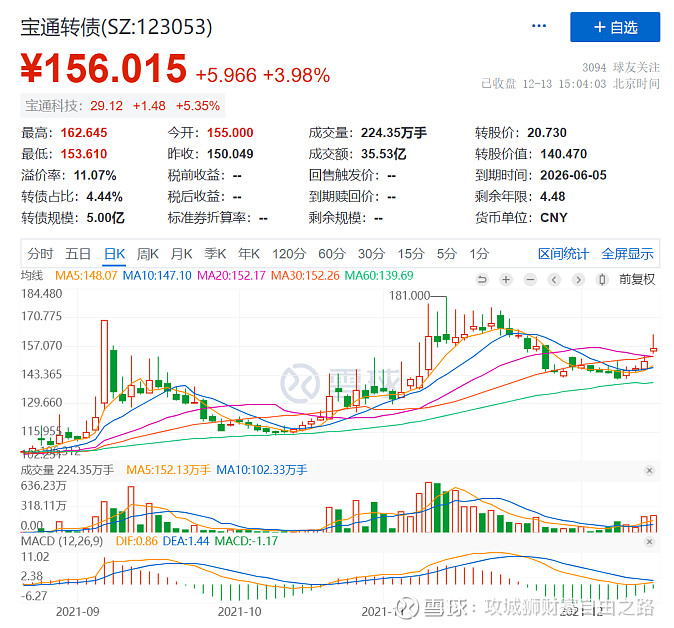This screenshot has height=628, width=674.
Task: Click the 181.000 high price marker
Action: coord(409,296)
